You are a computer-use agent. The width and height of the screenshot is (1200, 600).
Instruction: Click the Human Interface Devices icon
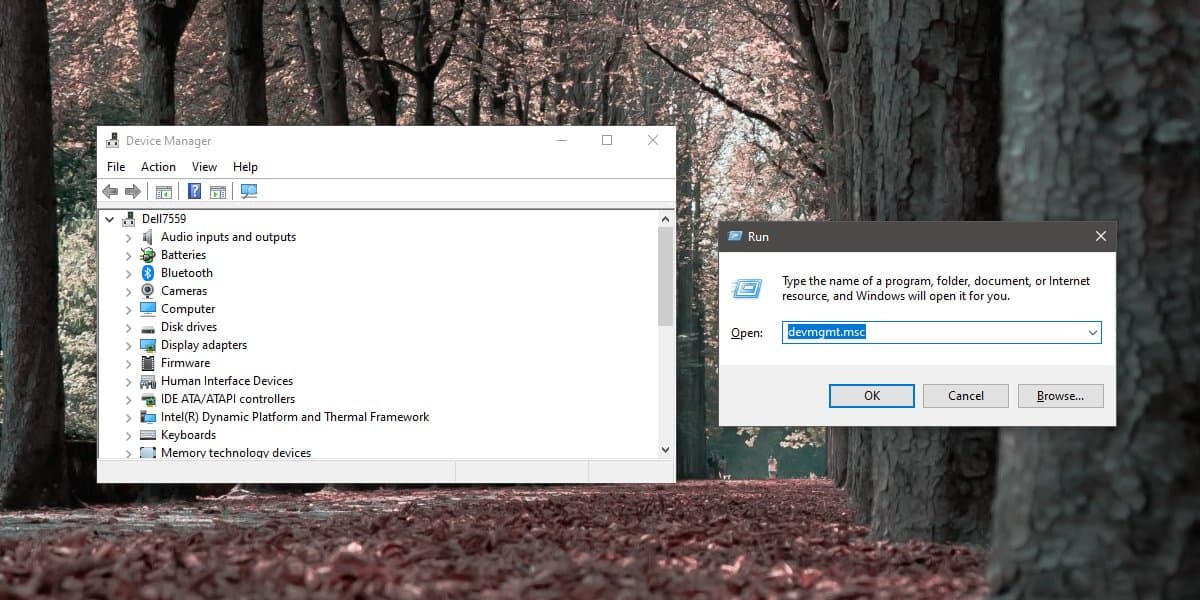tap(148, 381)
